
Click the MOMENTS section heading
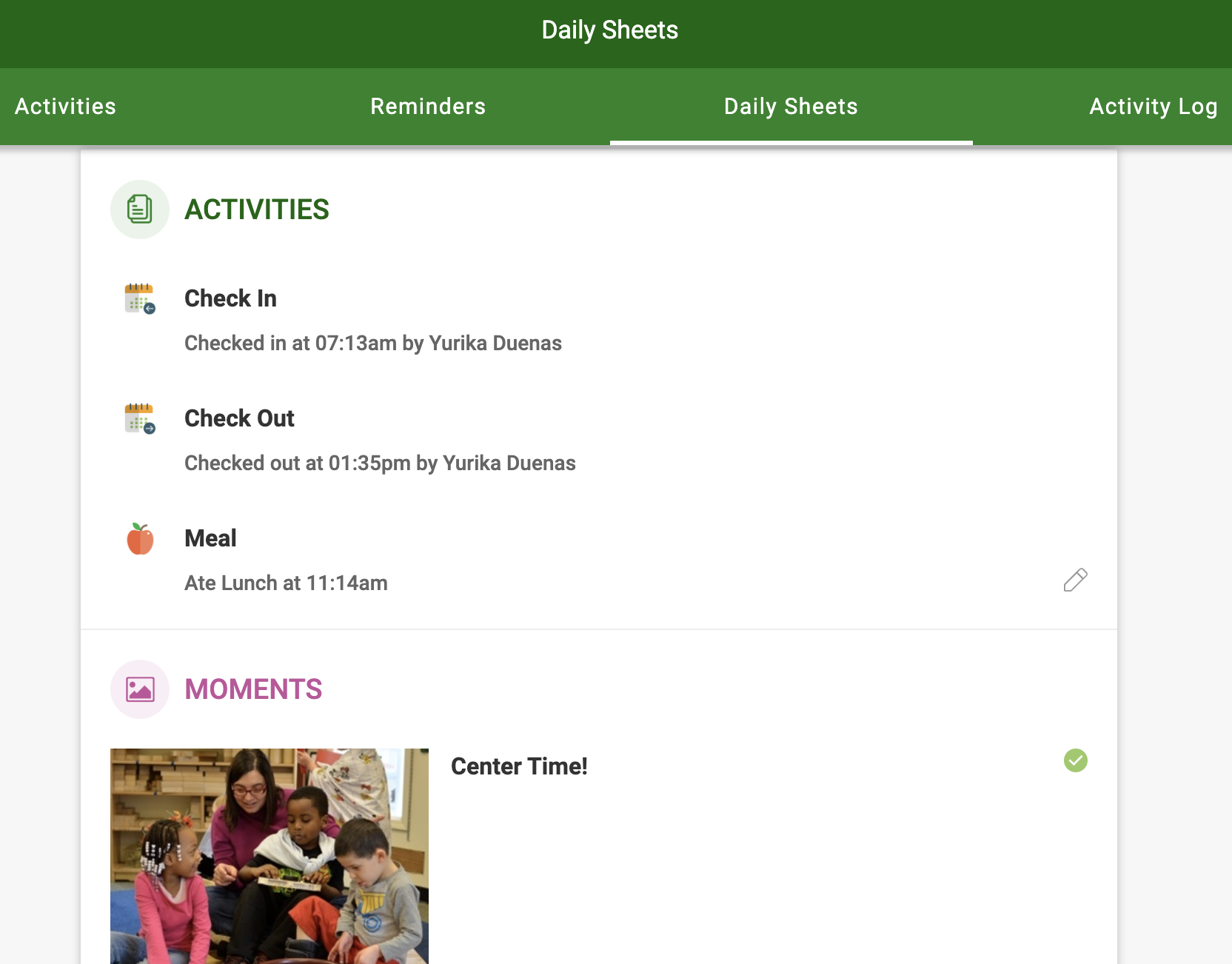tap(254, 689)
